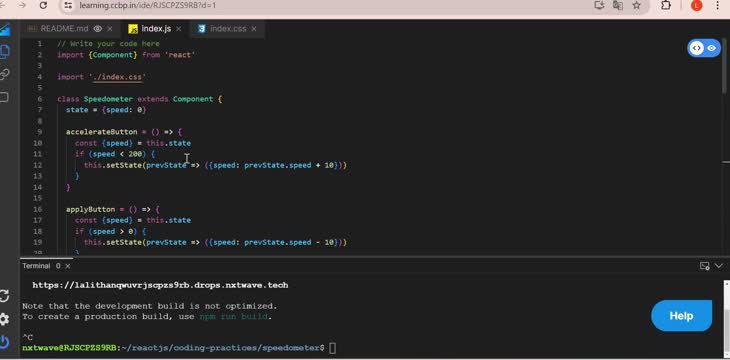This screenshot has height=360, width=730.
Task: Click the link icon in left sidebar
Action: pos(4,74)
